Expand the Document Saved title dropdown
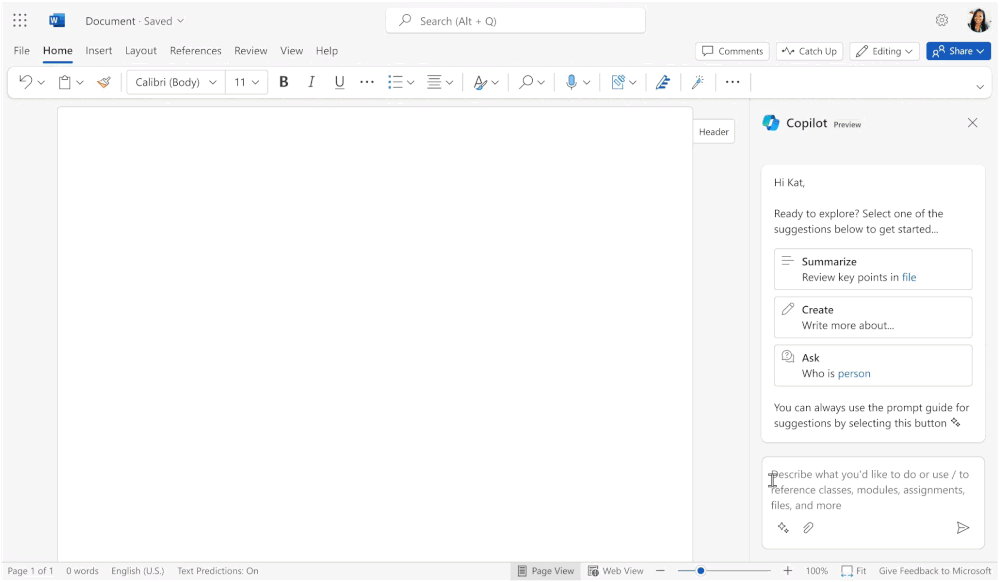Viewport: 999px width, 582px height. click(x=134, y=21)
